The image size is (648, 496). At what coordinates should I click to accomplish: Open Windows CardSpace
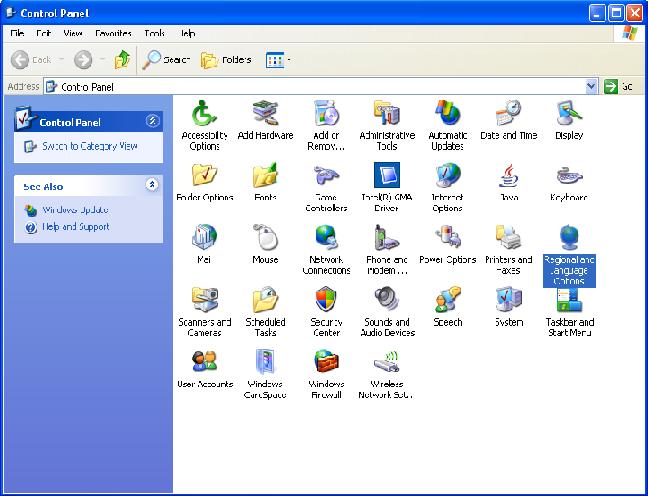(x=265, y=374)
